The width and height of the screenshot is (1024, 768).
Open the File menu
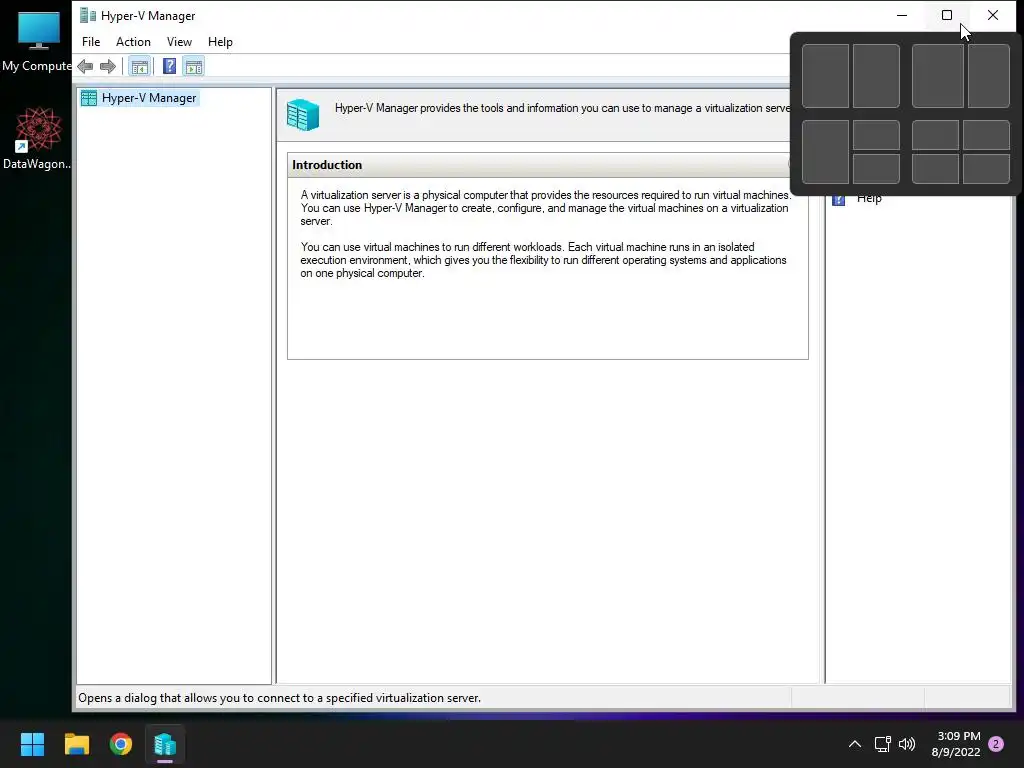tap(91, 42)
